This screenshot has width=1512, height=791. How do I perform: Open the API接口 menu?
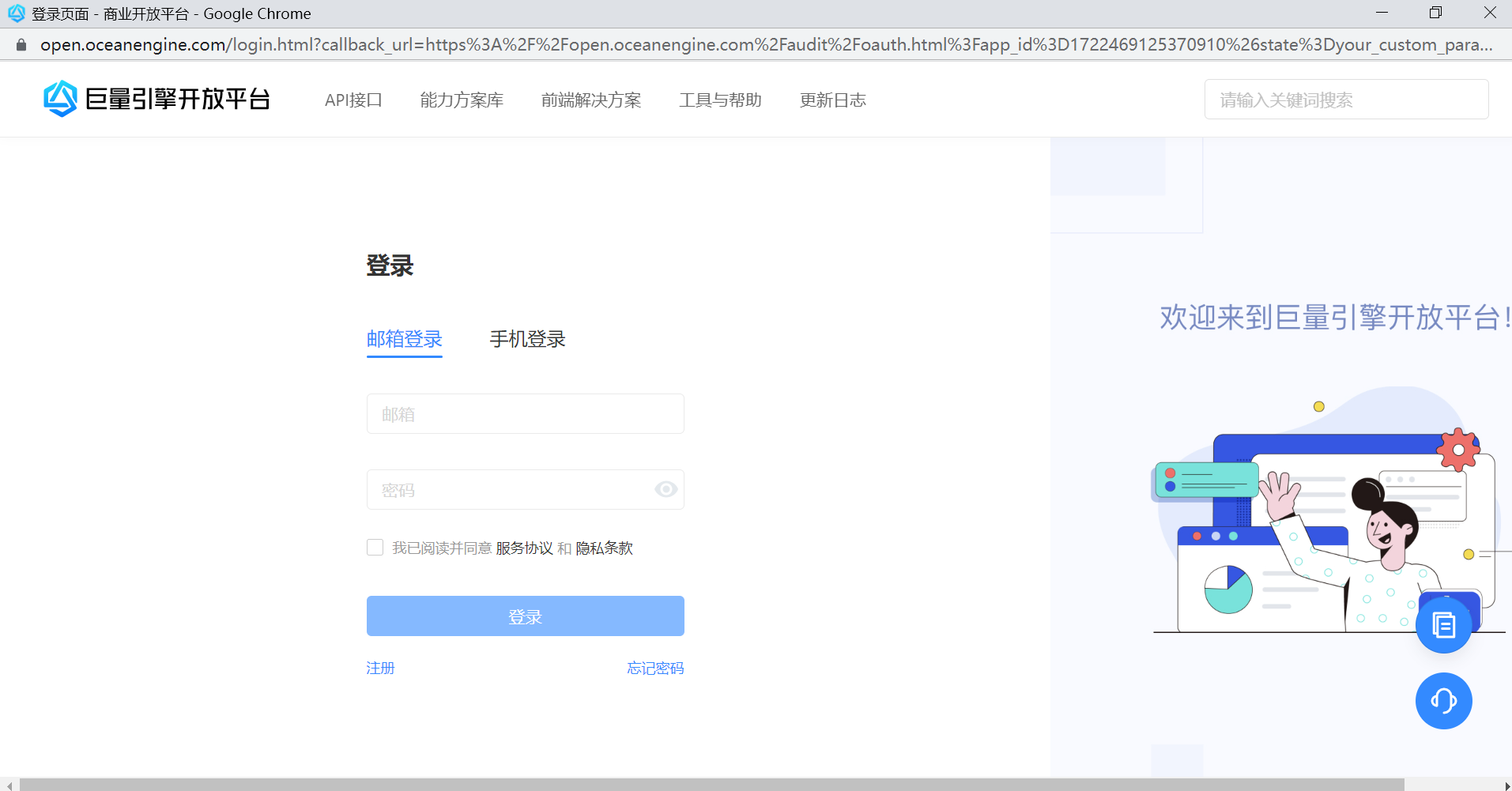pos(353,100)
